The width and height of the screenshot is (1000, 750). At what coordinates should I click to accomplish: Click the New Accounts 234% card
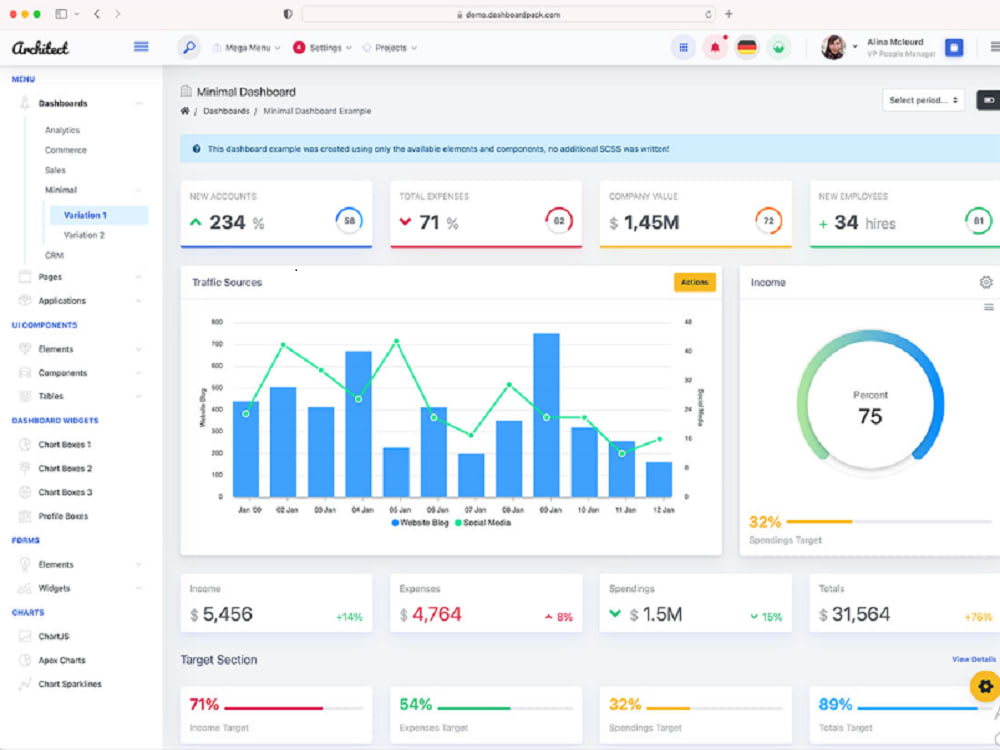pos(276,214)
